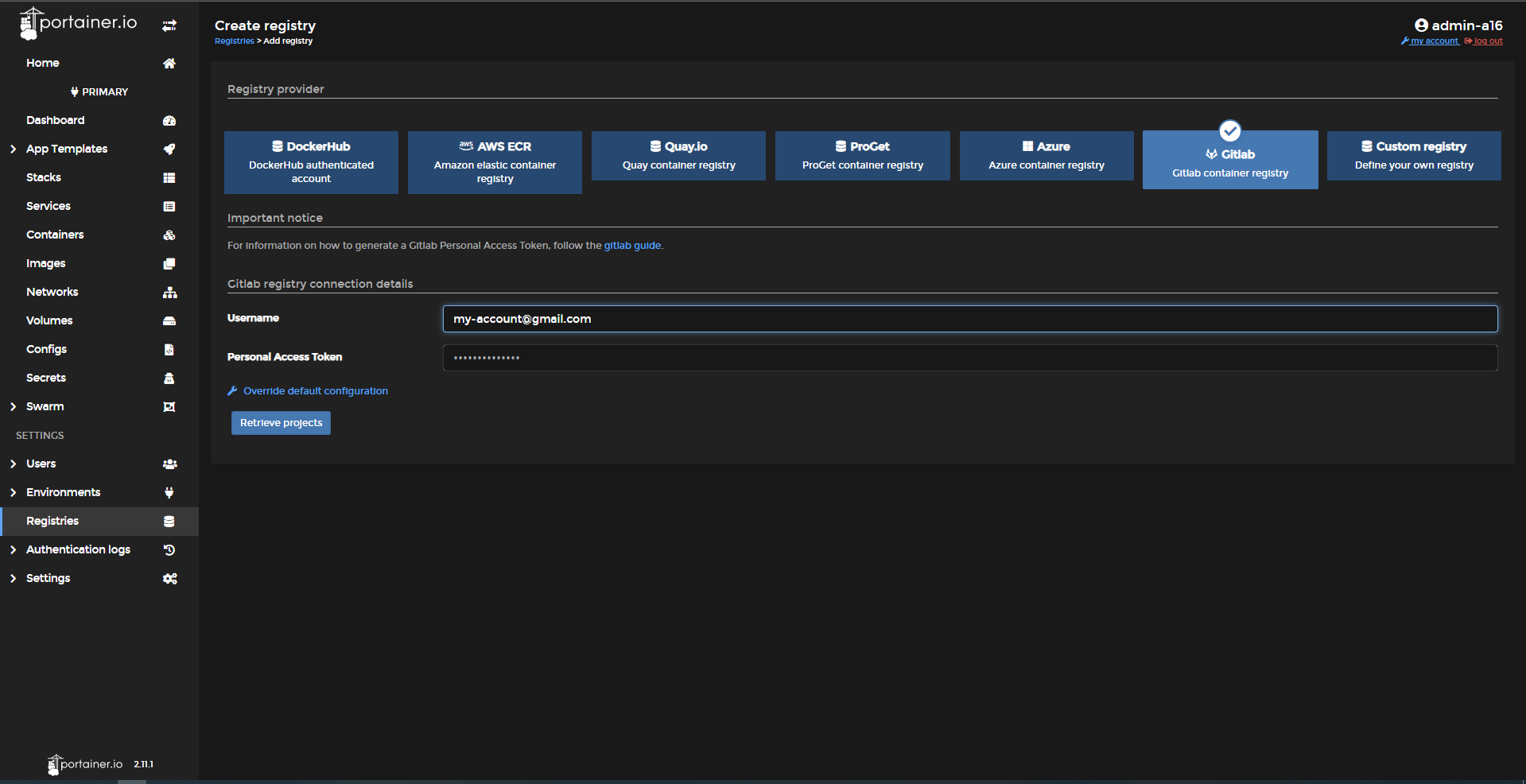Click the Authentication logs history icon
This screenshot has width=1526, height=784.
pos(169,549)
